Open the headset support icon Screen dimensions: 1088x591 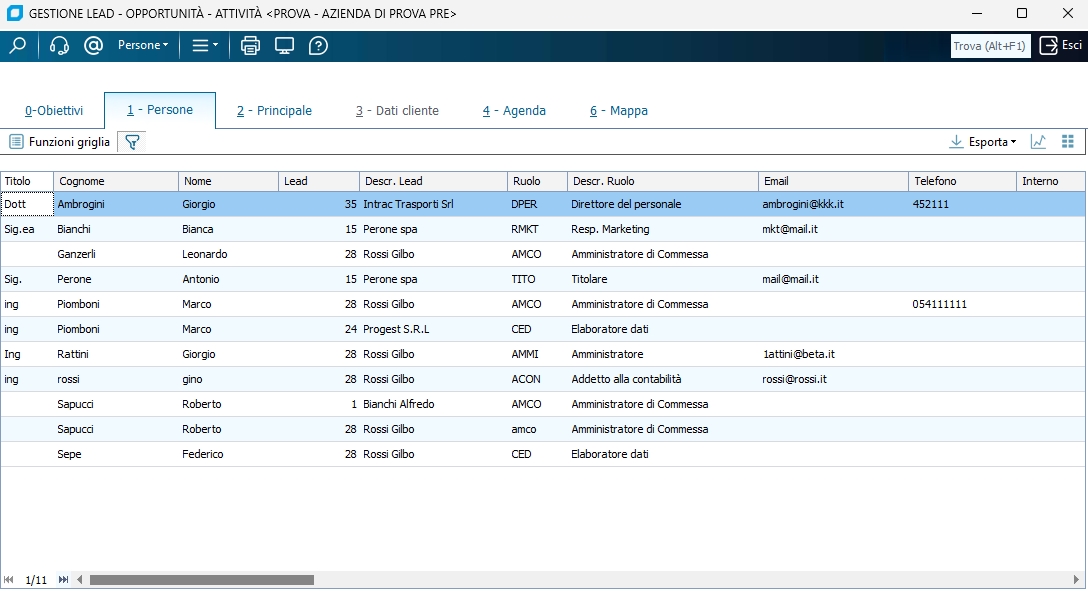pos(59,45)
